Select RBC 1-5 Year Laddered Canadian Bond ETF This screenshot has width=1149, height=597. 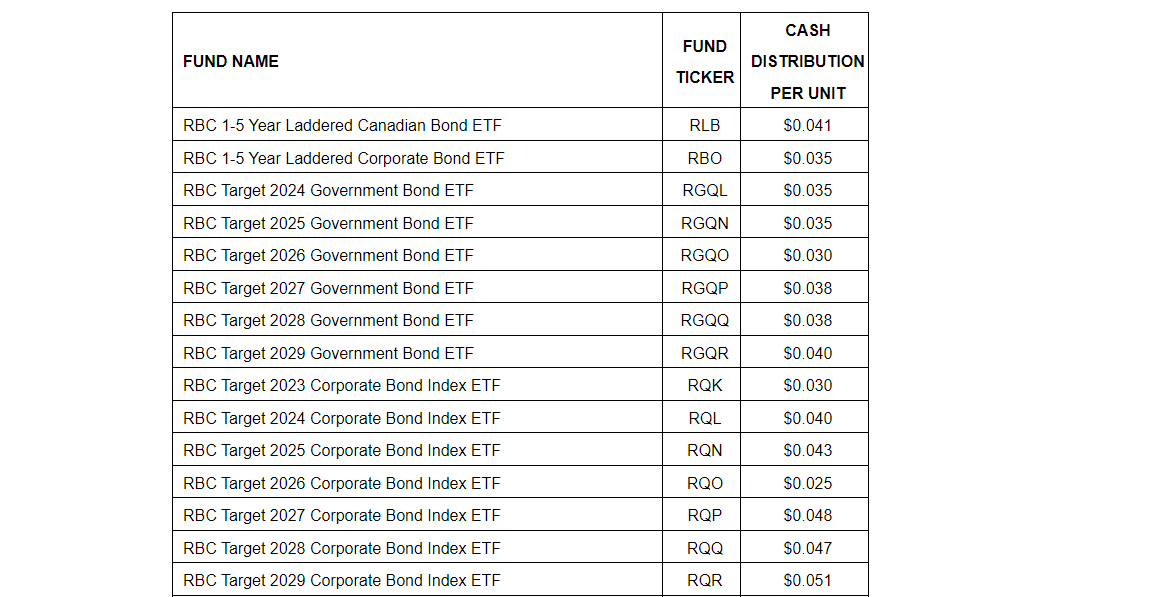[x=343, y=126]
